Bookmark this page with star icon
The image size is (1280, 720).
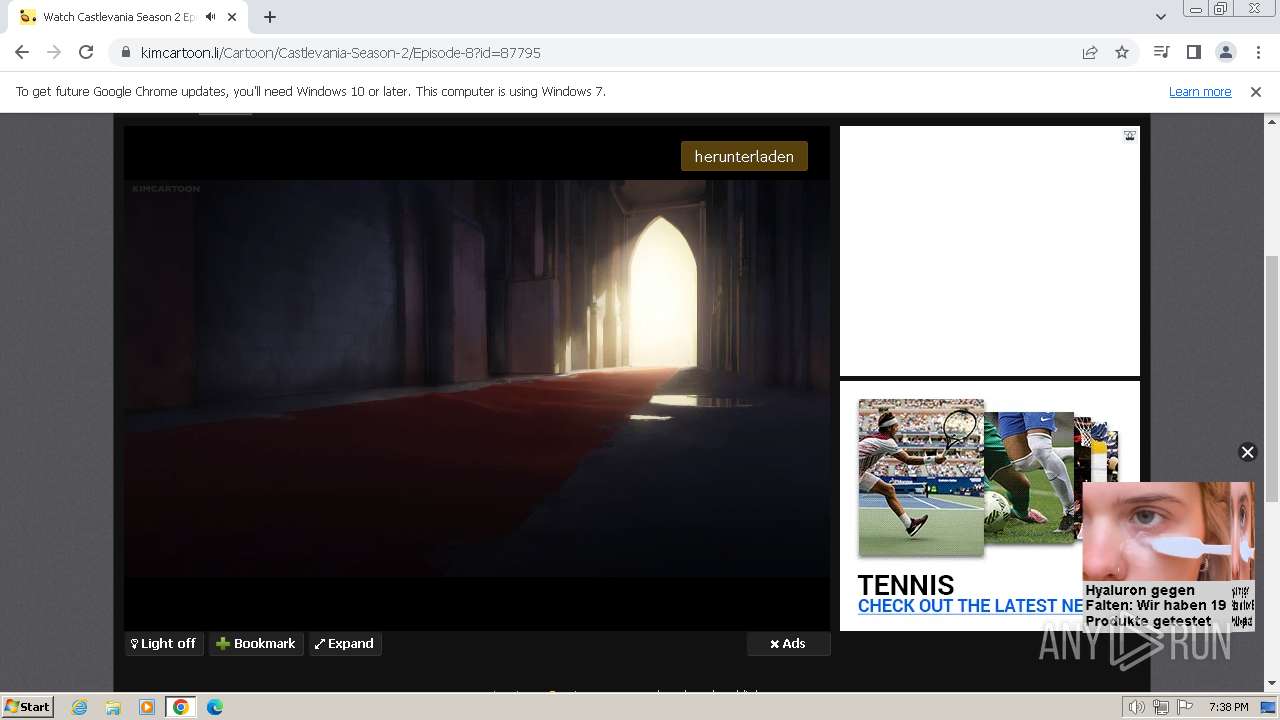click(x=1122, y=52)
